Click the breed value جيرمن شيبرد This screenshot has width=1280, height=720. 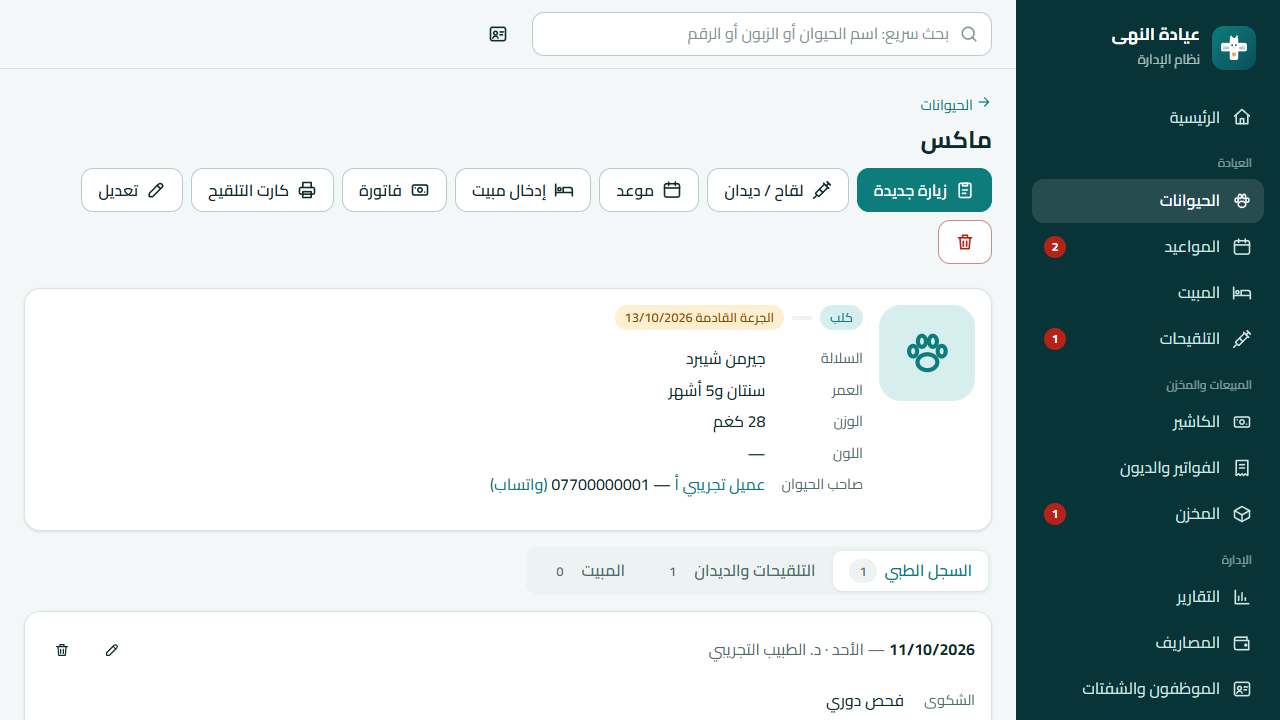coord(726,358)
